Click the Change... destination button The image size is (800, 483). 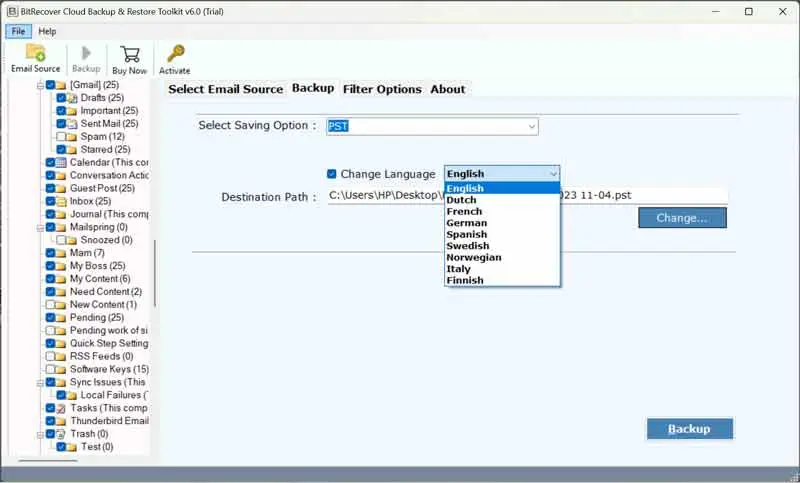point(682,218)
